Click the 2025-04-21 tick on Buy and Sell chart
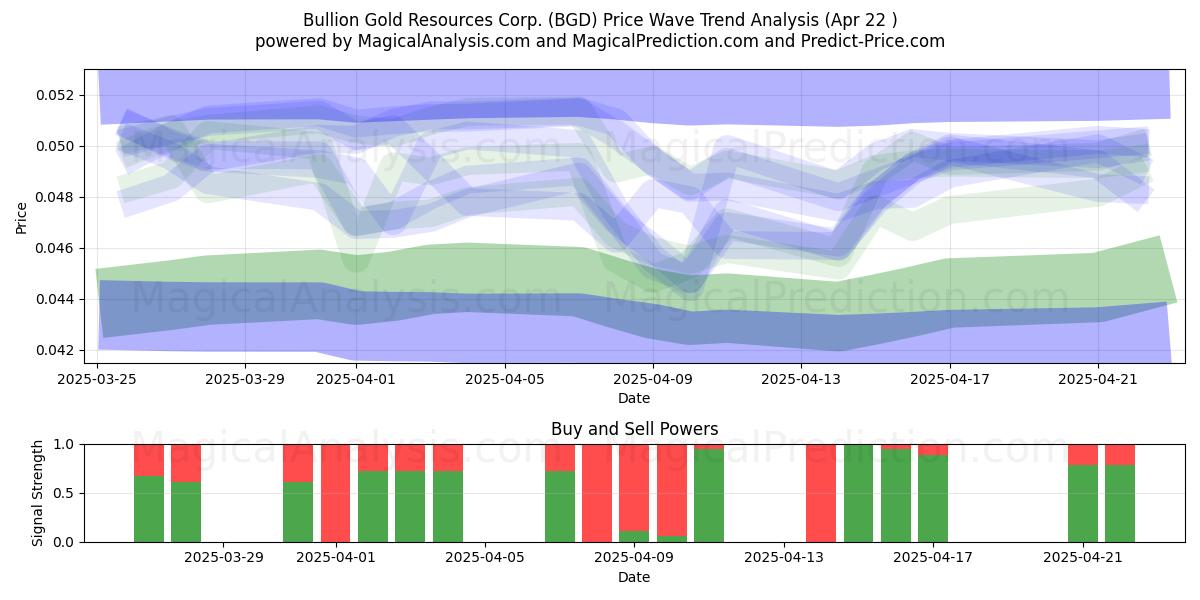The height and width of the screenshot is (600, 1200). point(1083,558)
